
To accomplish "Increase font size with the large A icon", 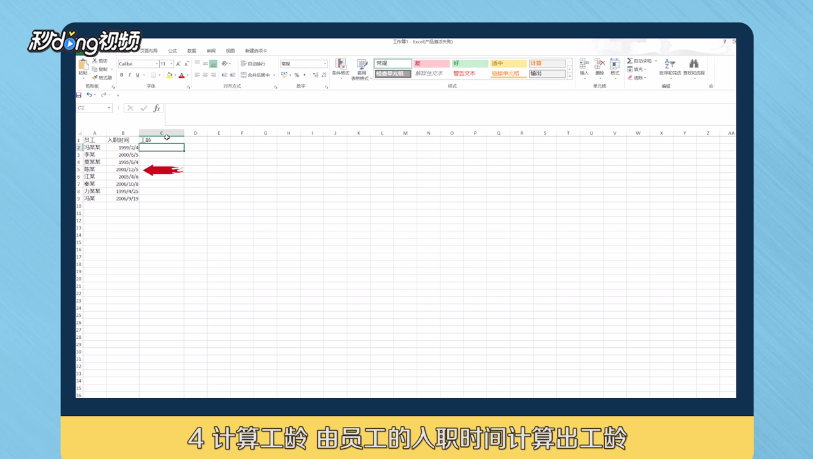I will [x=178, y=63].
